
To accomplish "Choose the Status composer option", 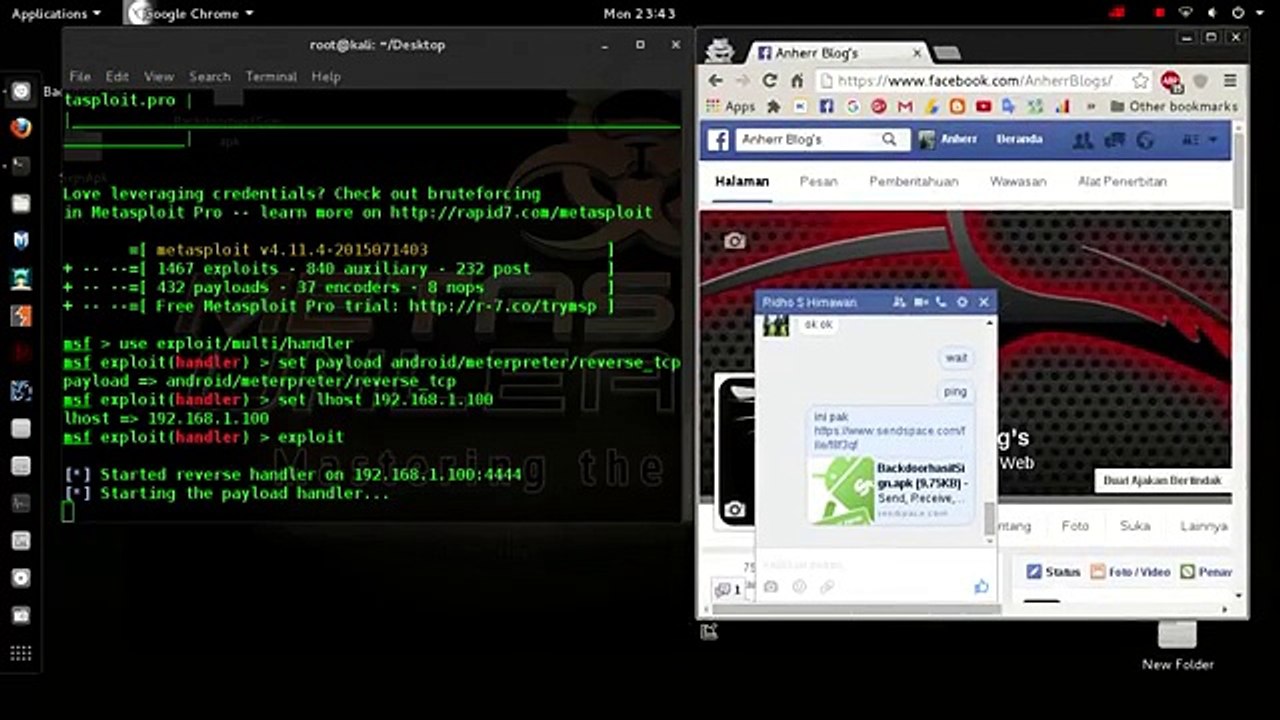I will tap(1053, 572).
